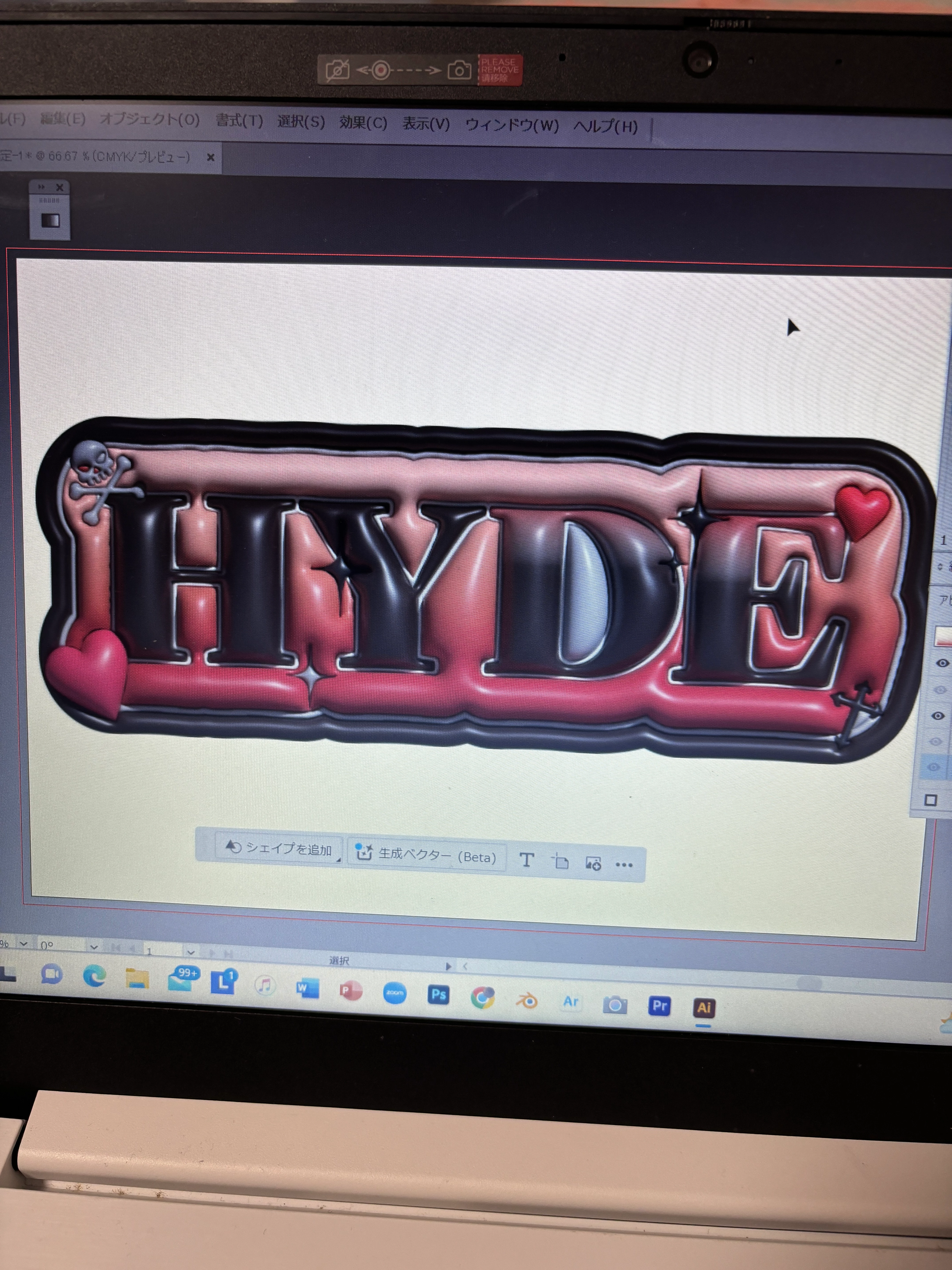Launch Premiere Pro from the taskbar

(659, 1005)
